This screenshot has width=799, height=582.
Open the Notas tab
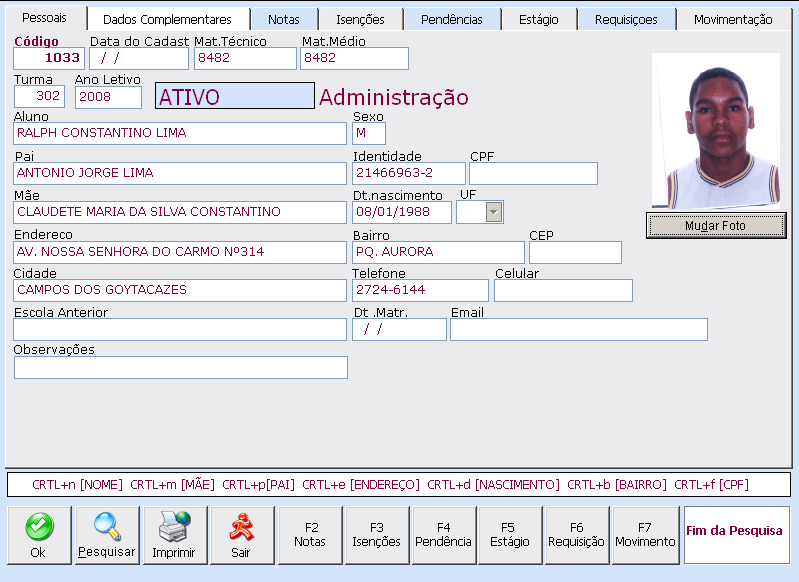[284, 19]
